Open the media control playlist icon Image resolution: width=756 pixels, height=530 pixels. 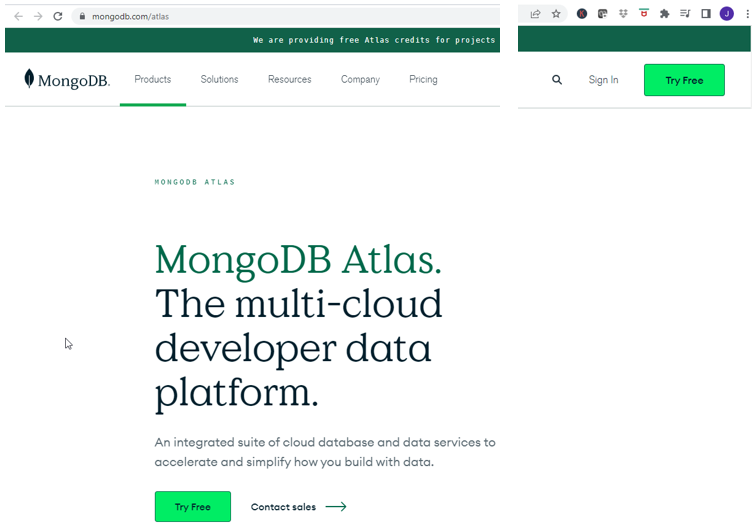(x=685, y=14)
